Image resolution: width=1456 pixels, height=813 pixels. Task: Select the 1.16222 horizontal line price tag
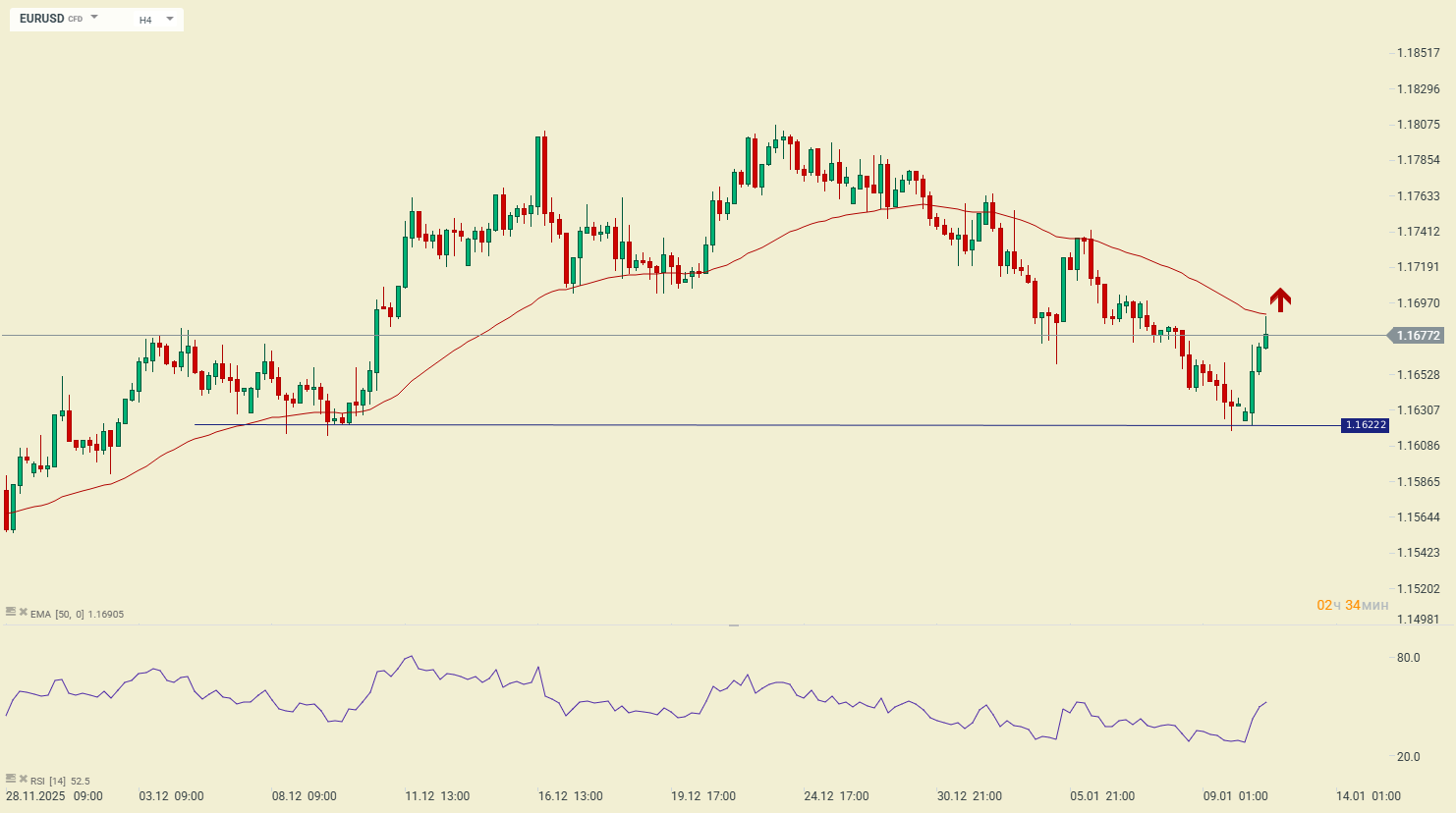pyautogui.click(x=1365, y=425)
